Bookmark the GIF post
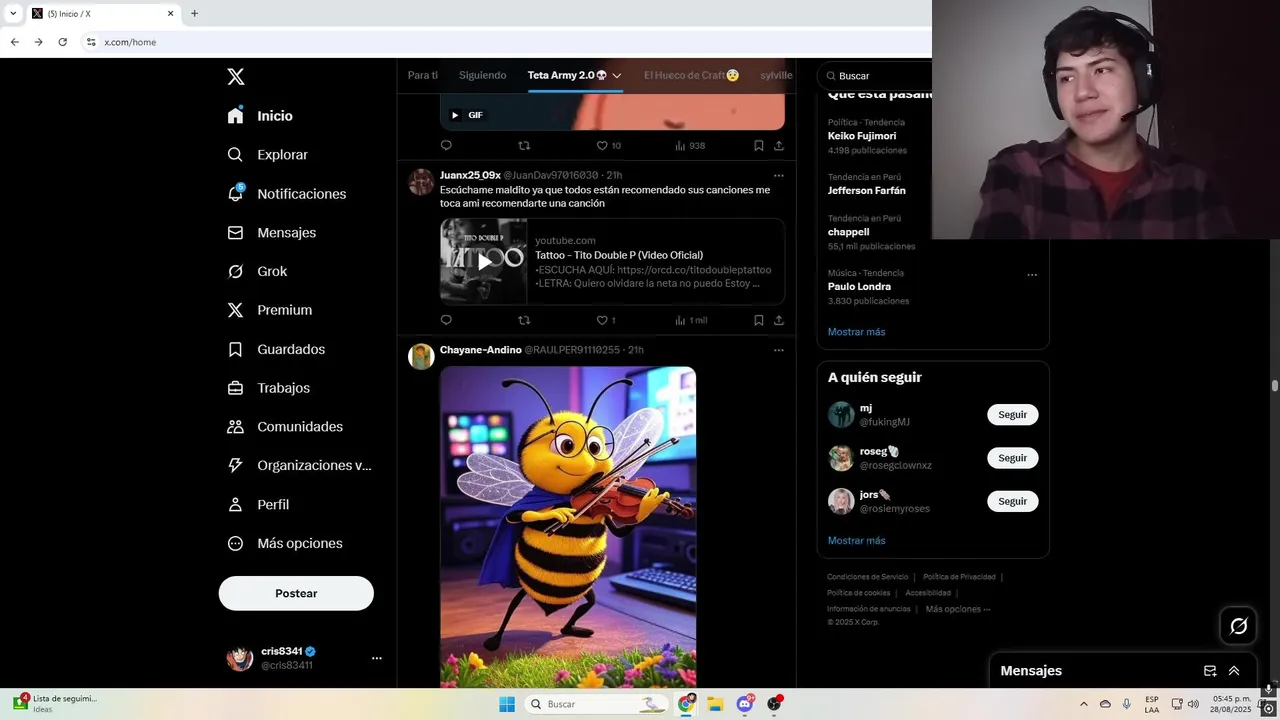 point(759,145)
